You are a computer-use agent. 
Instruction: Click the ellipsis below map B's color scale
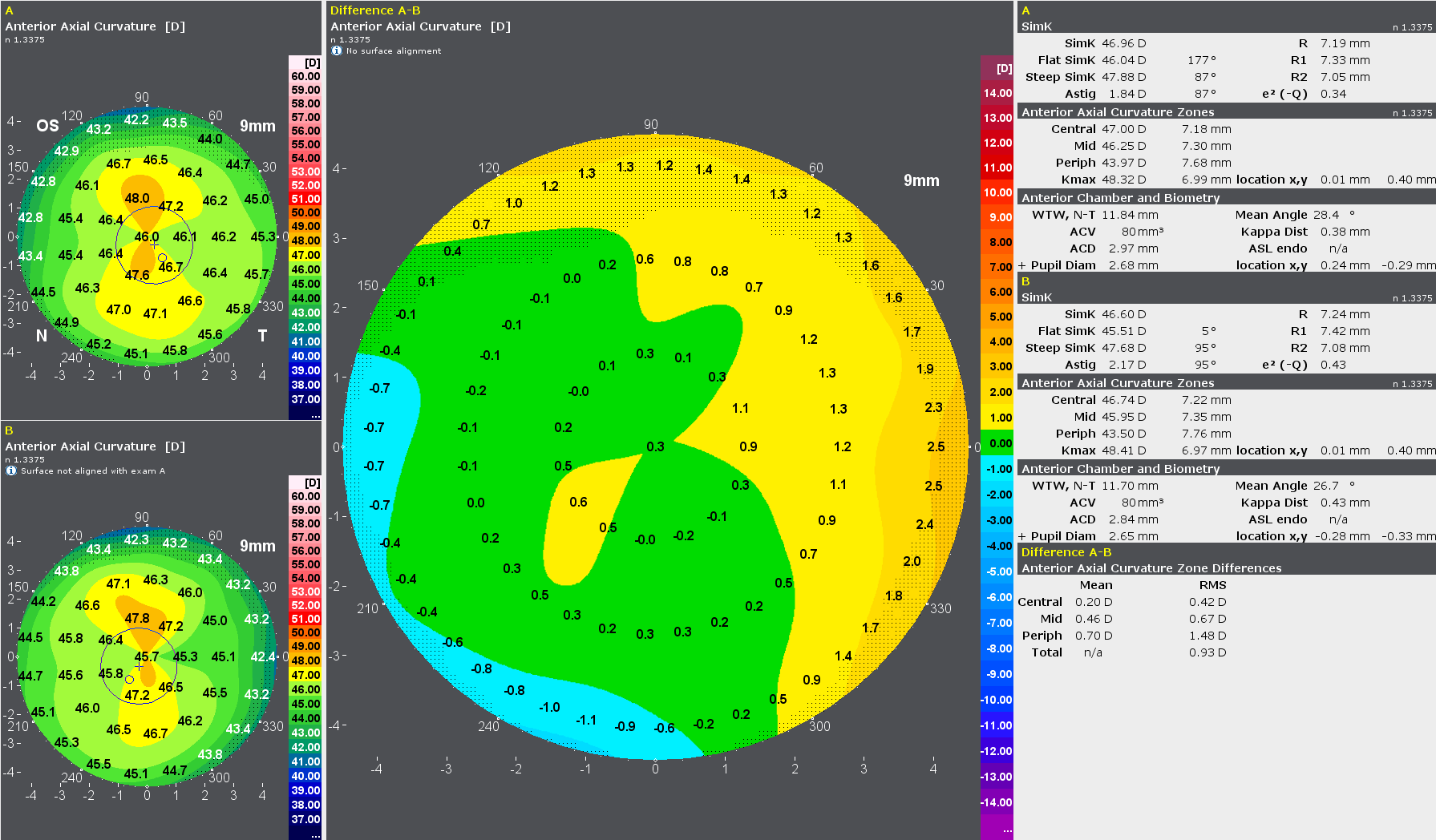click(x=315, y=835)
